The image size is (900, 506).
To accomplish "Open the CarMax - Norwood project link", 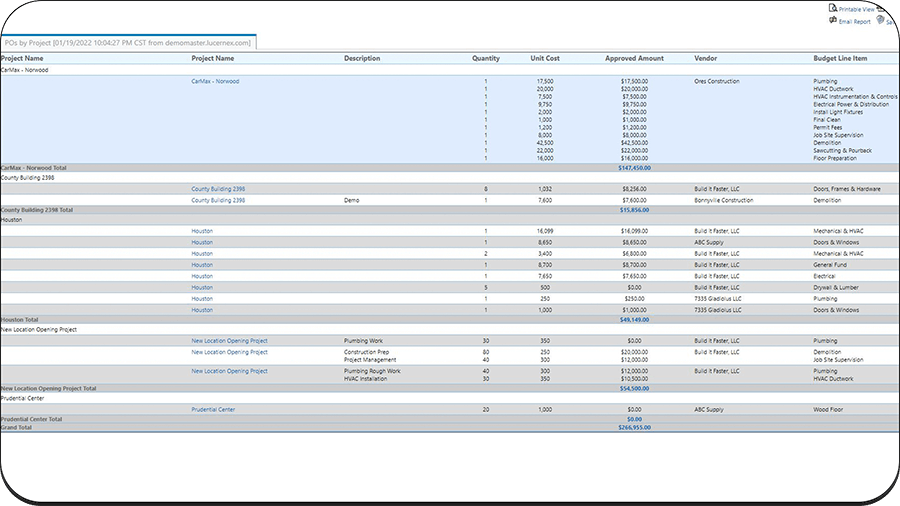I will 215,81.
